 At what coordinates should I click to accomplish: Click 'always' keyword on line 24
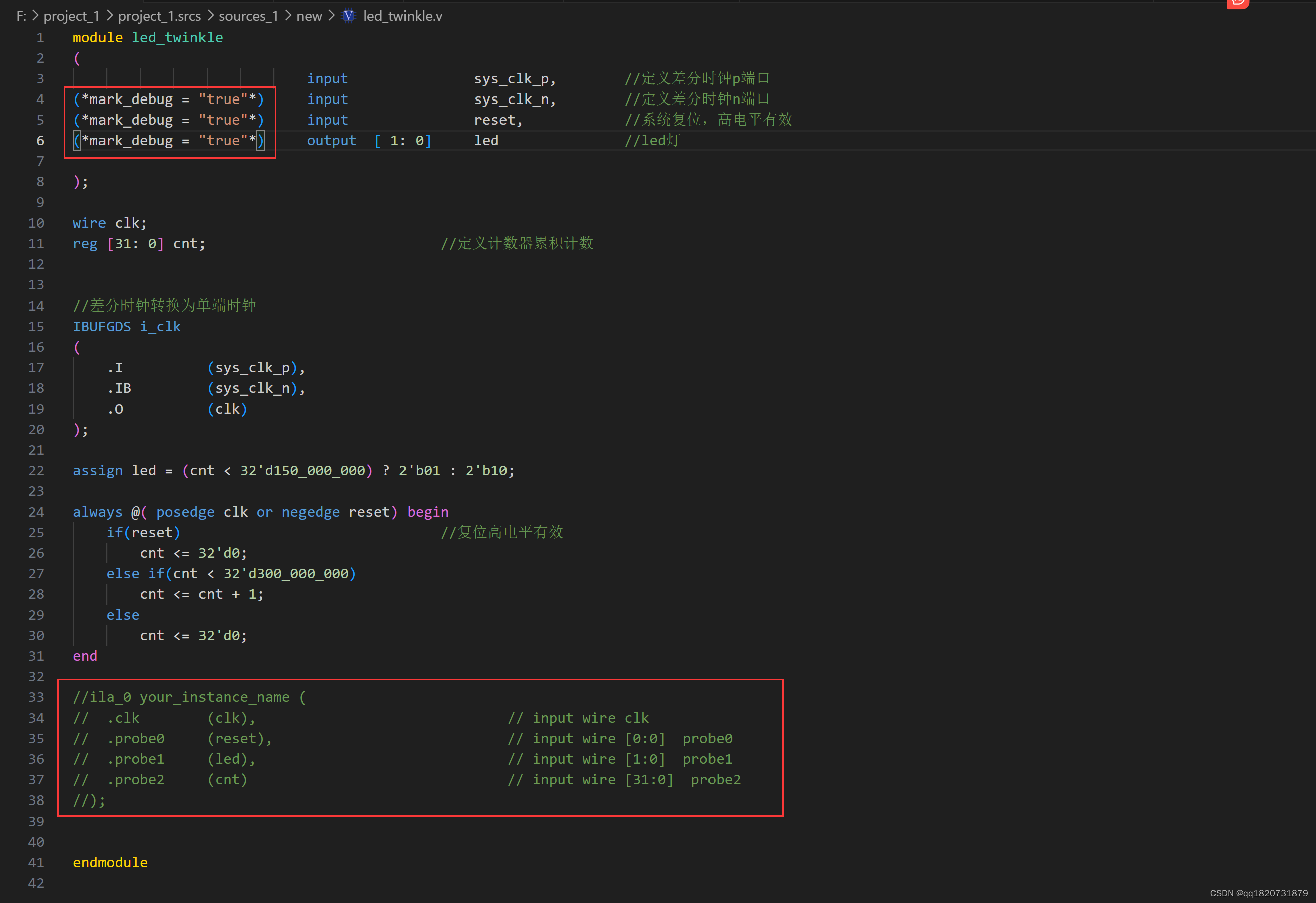click(97, 513)
